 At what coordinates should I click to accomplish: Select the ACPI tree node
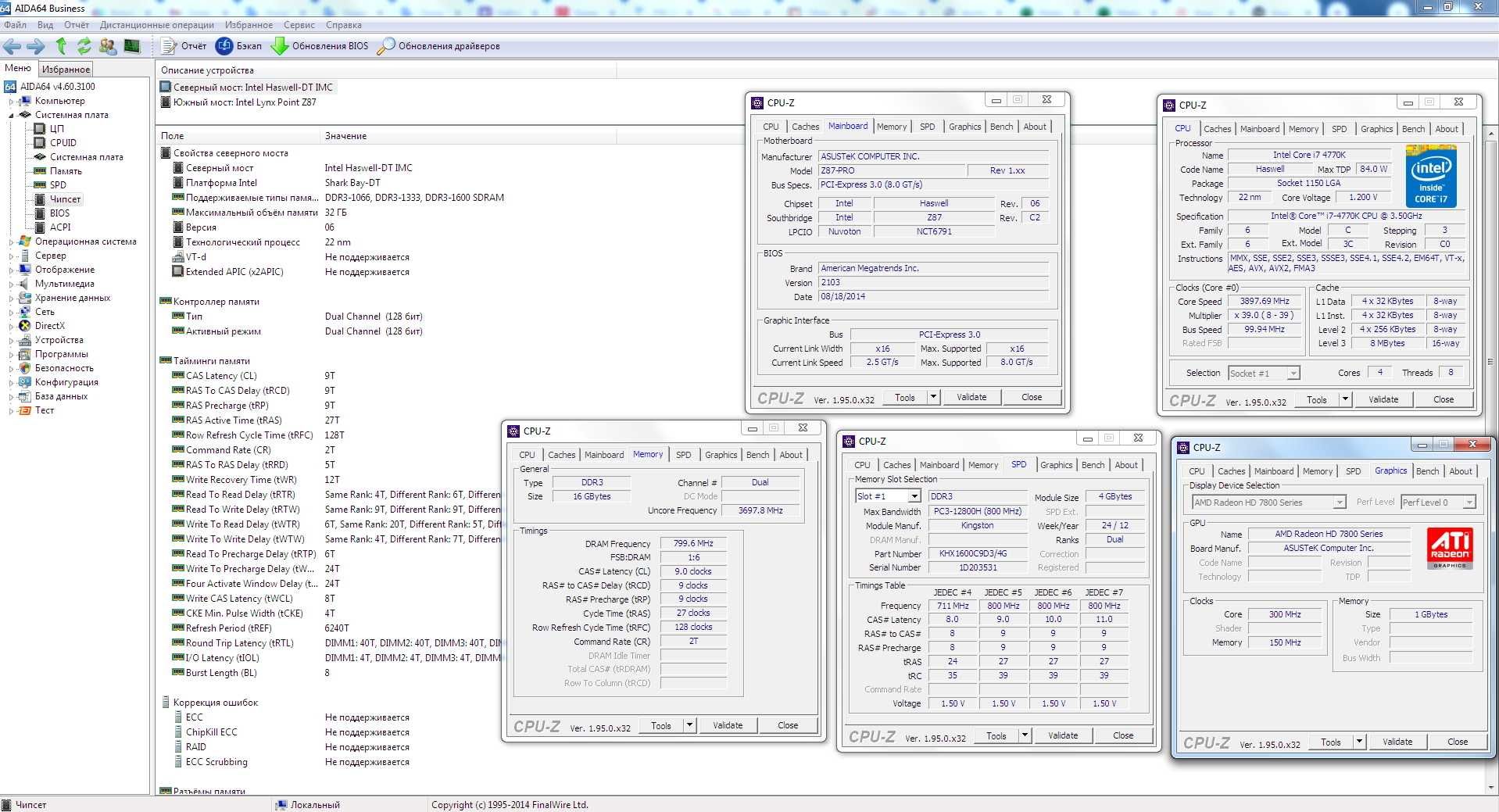pyautogui.click(x=60, y=227)
